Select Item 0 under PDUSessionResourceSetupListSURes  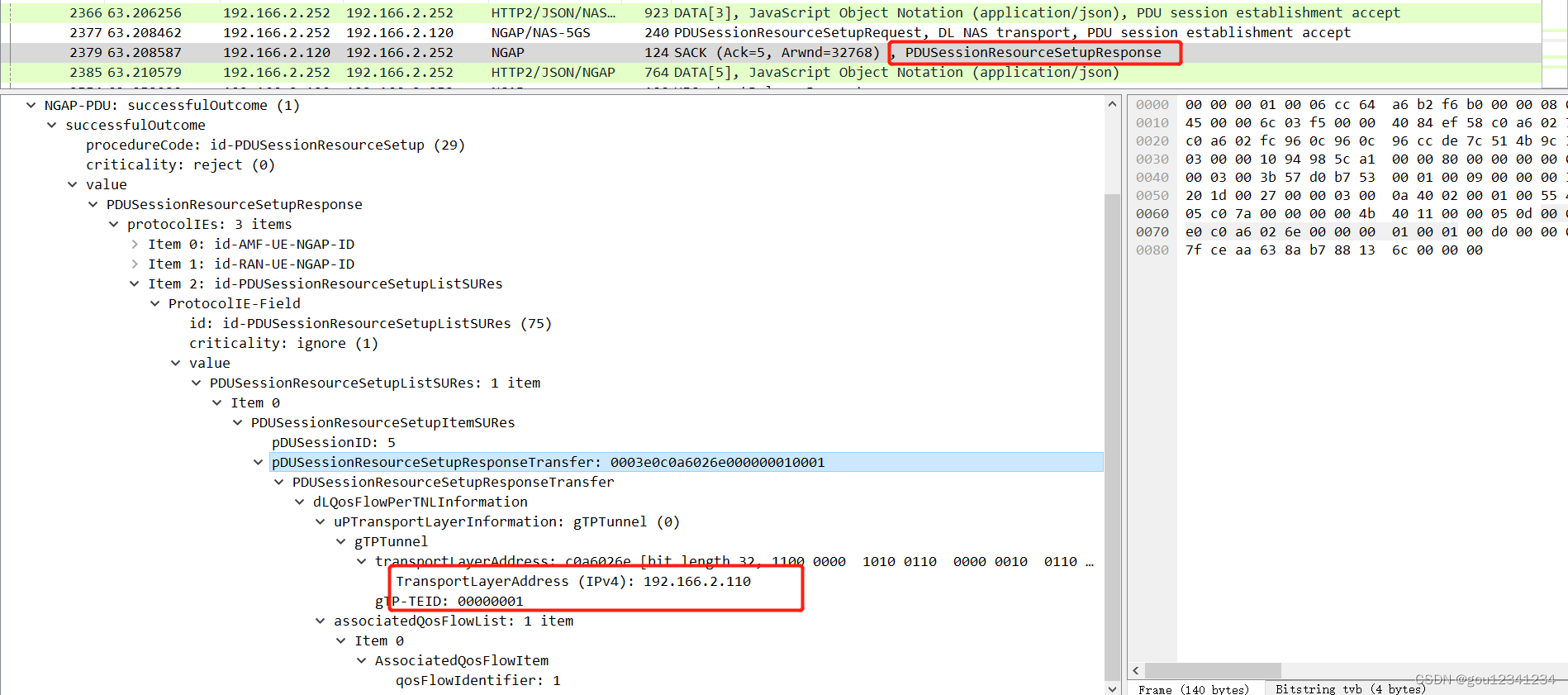[x=254, y=402]
